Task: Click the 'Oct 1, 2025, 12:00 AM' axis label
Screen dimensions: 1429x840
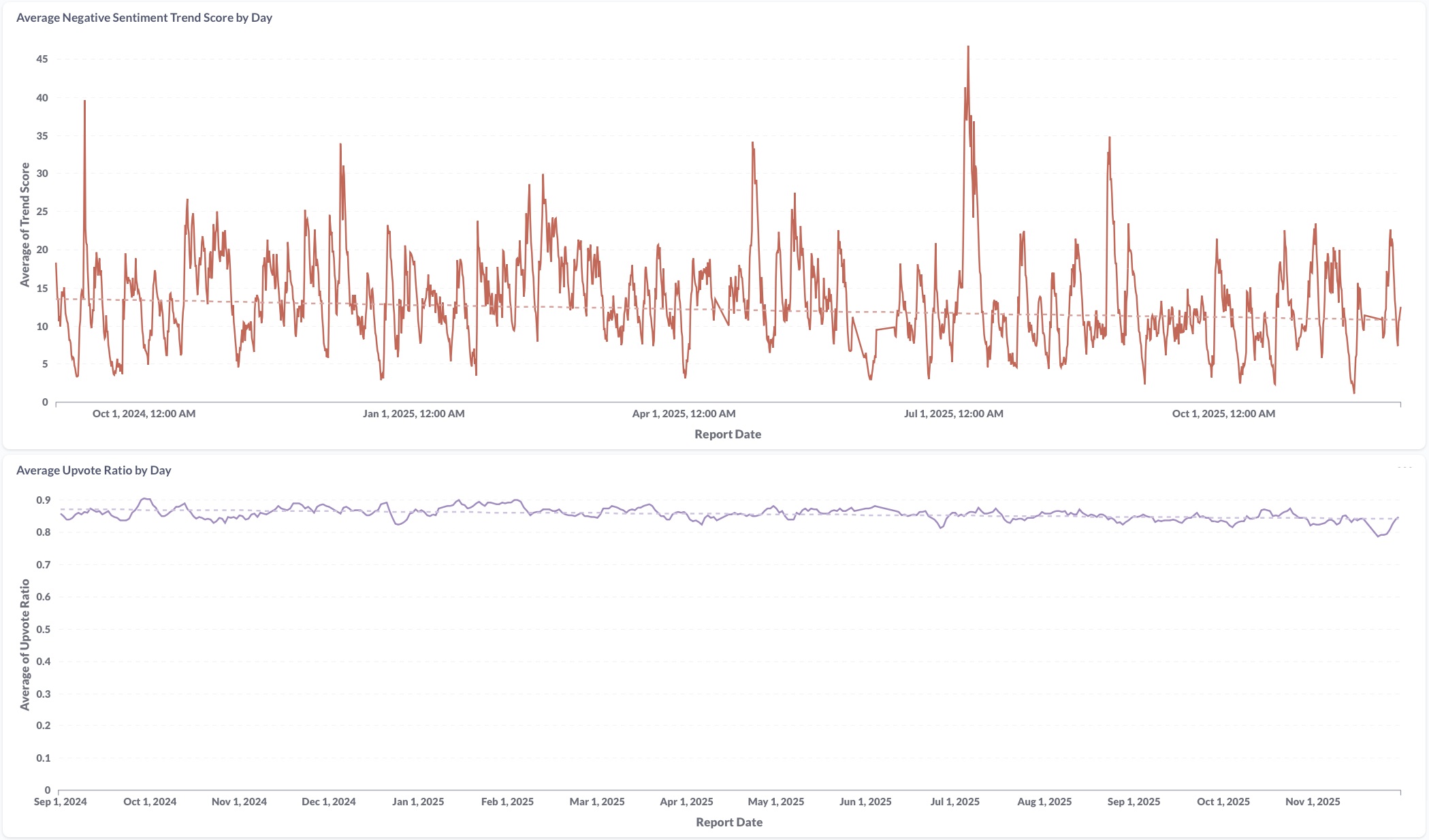Action: [x=1223, y=413]
